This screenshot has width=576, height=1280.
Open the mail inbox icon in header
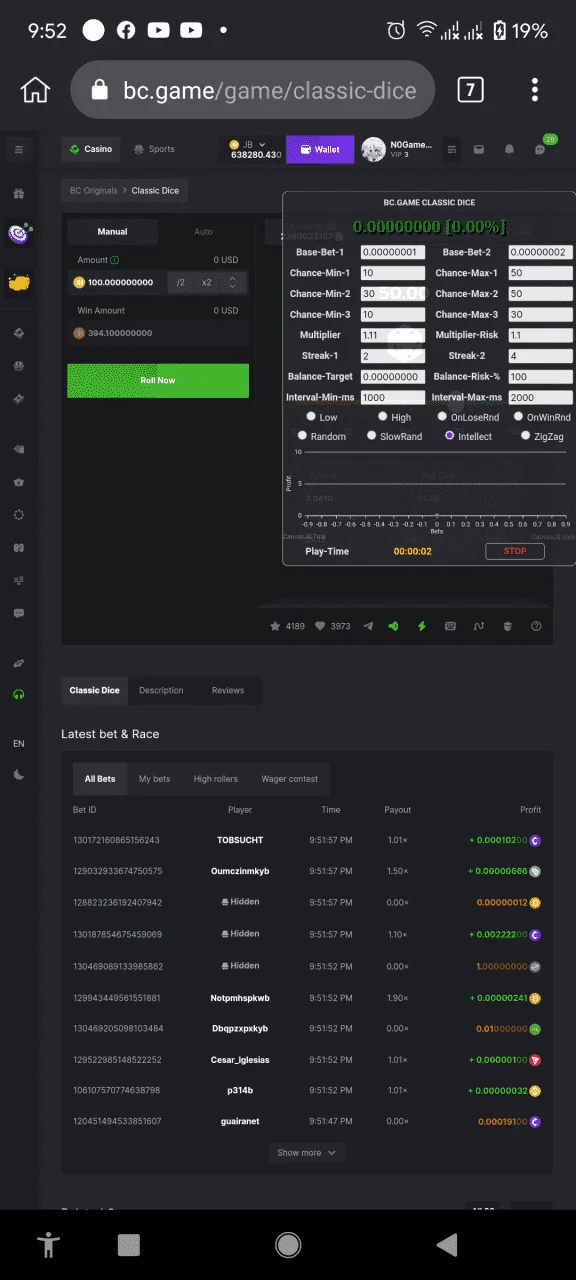479,150
